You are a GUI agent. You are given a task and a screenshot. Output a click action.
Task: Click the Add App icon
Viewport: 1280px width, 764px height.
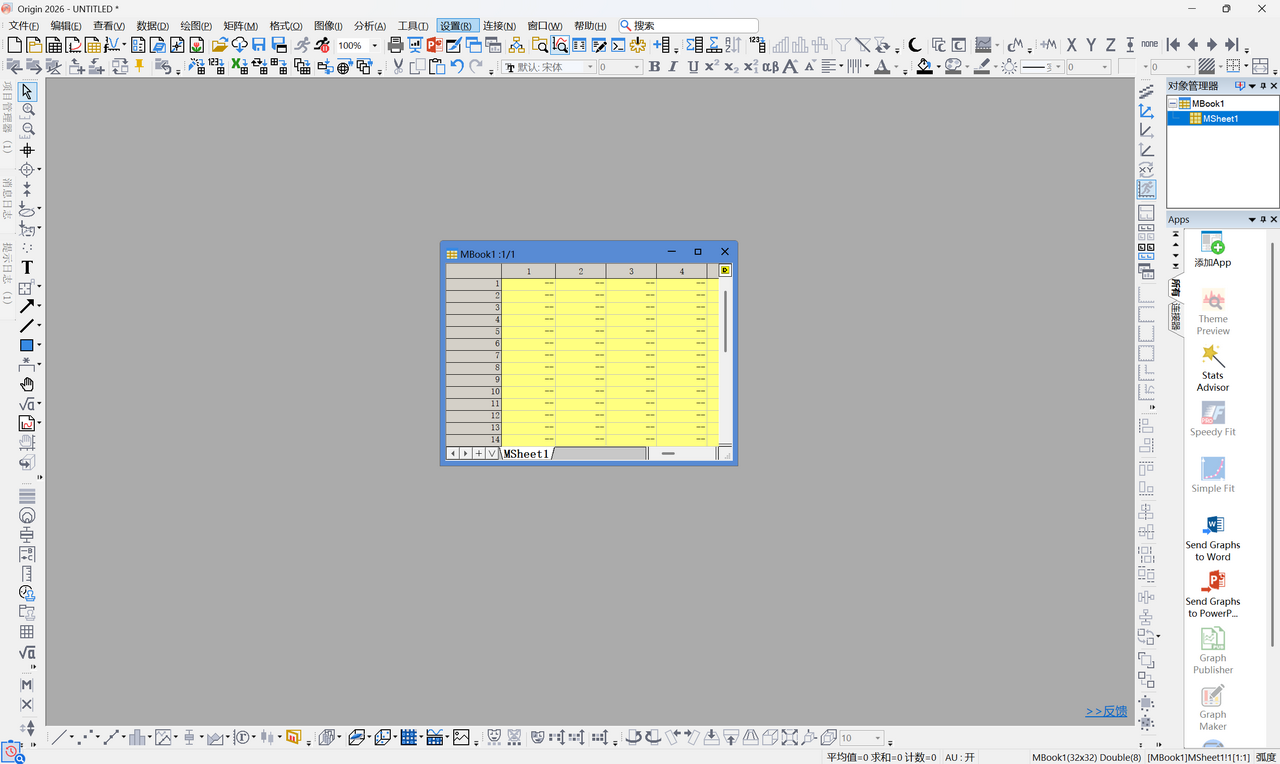tap(1213, 250)
